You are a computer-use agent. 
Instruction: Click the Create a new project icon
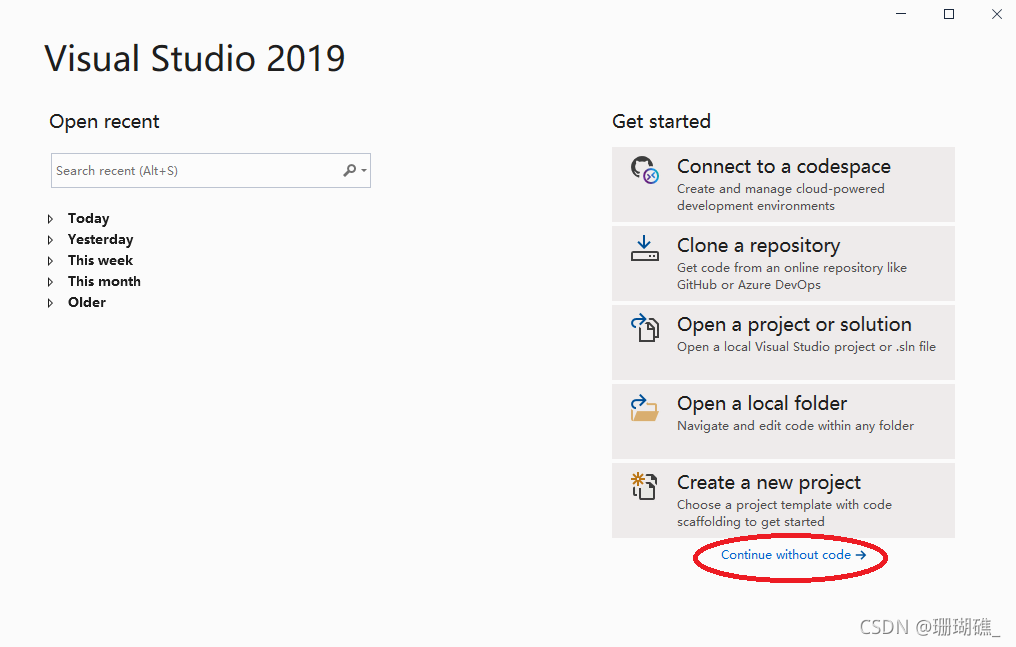click(645, 486)
